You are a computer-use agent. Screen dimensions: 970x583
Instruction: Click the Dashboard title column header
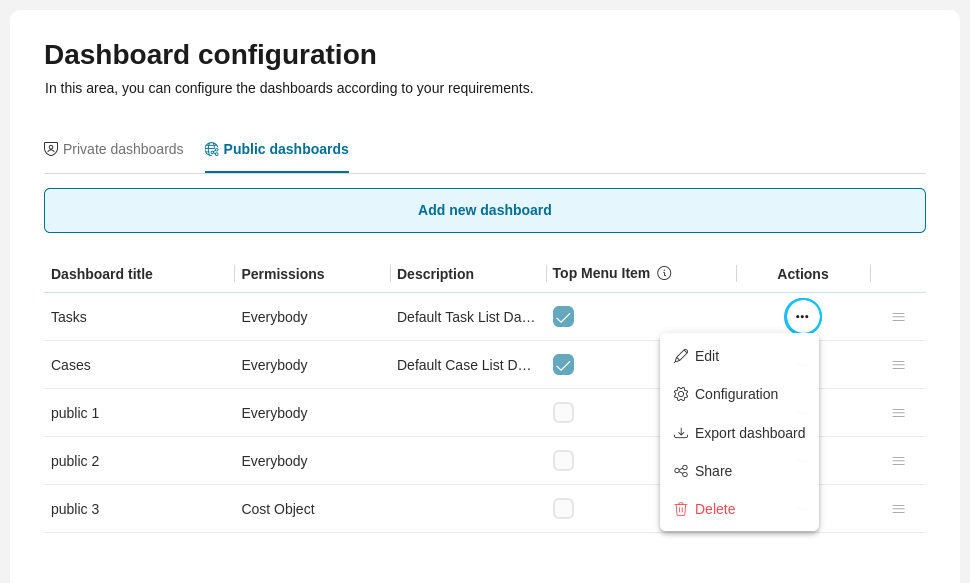click(101, 273)
